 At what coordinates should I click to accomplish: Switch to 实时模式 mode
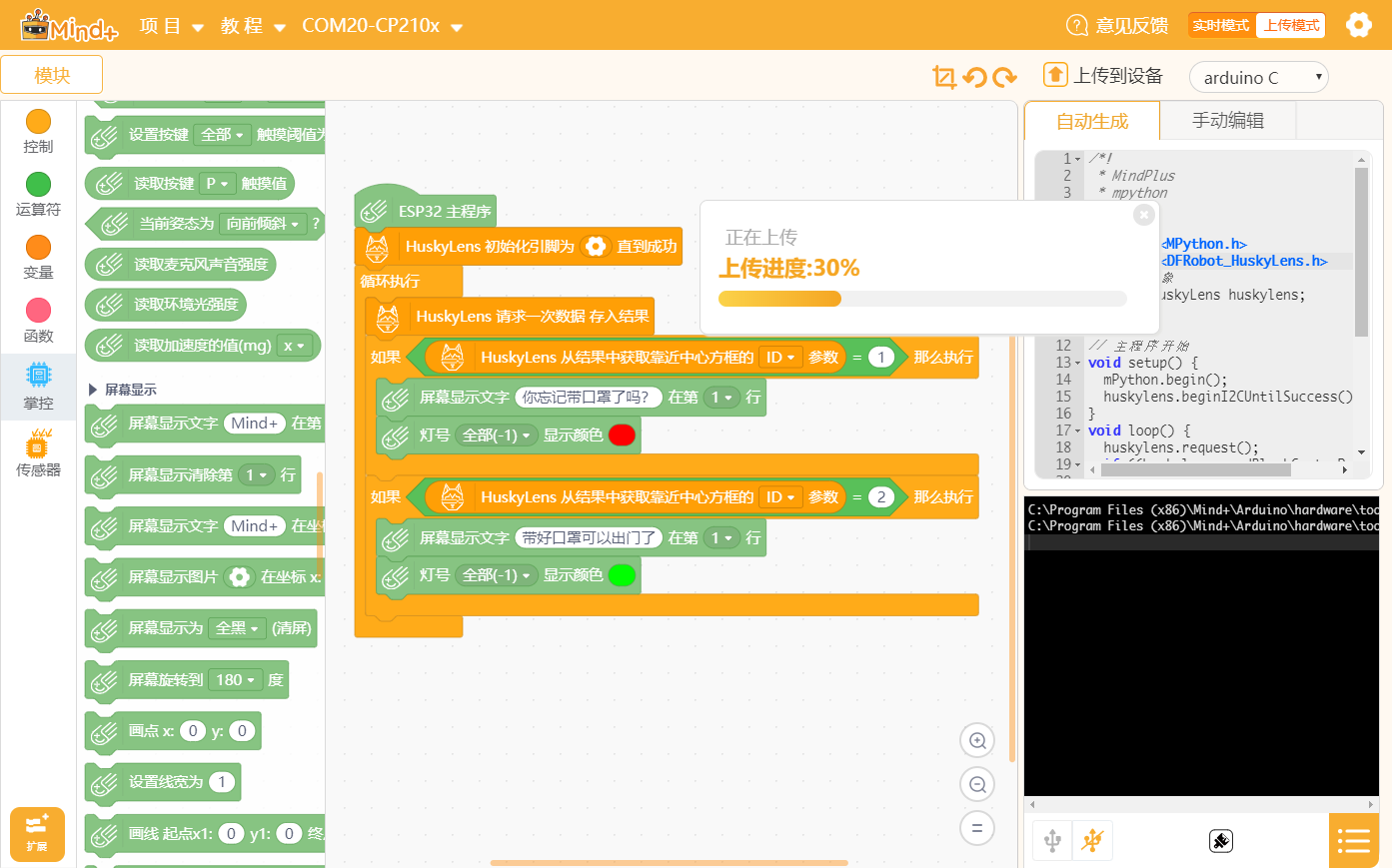1221,25
